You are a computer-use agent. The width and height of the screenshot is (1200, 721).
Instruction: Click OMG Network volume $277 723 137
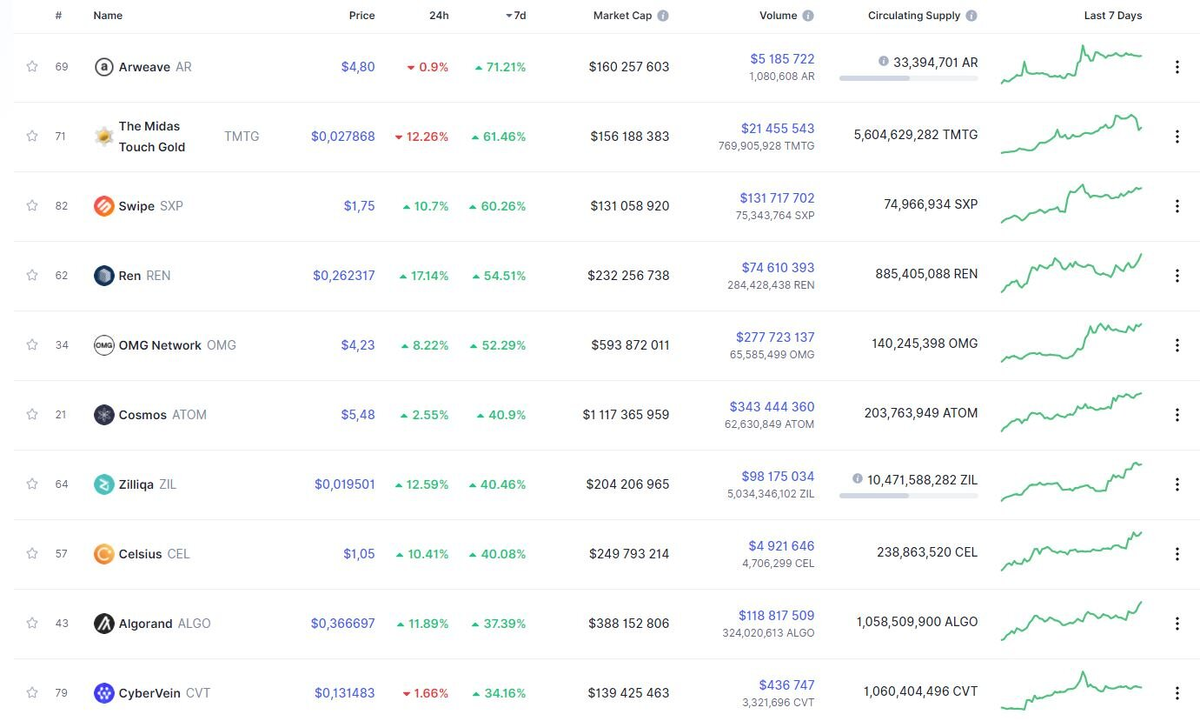(x=775, y=337)
